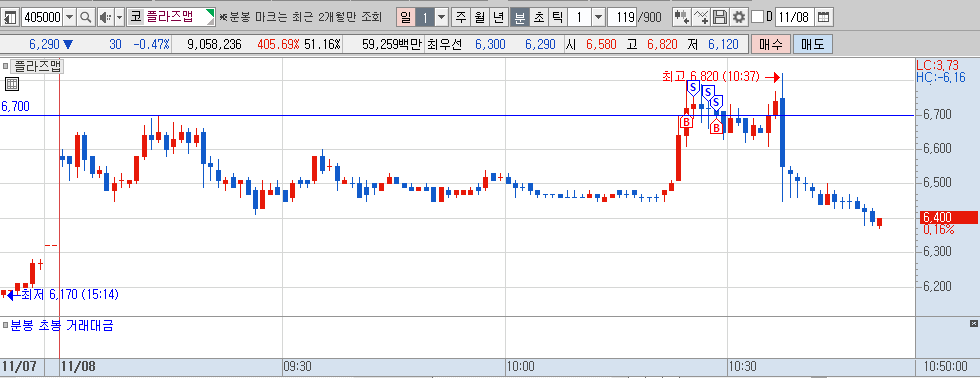The width and height of the screenshot is (980, 378).
Task: Select the 초 (second) chart period
Action: [x=538, y=17]
